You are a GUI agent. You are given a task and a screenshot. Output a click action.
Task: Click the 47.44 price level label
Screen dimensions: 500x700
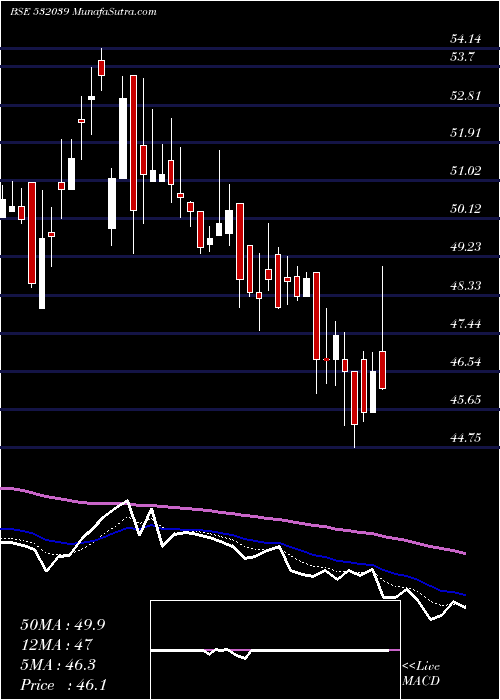coord(466,324)
